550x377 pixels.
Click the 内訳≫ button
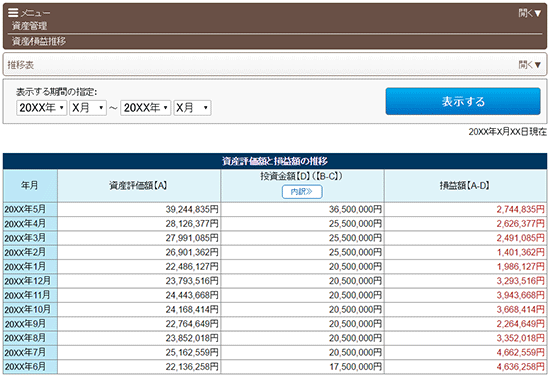(302, 191)
